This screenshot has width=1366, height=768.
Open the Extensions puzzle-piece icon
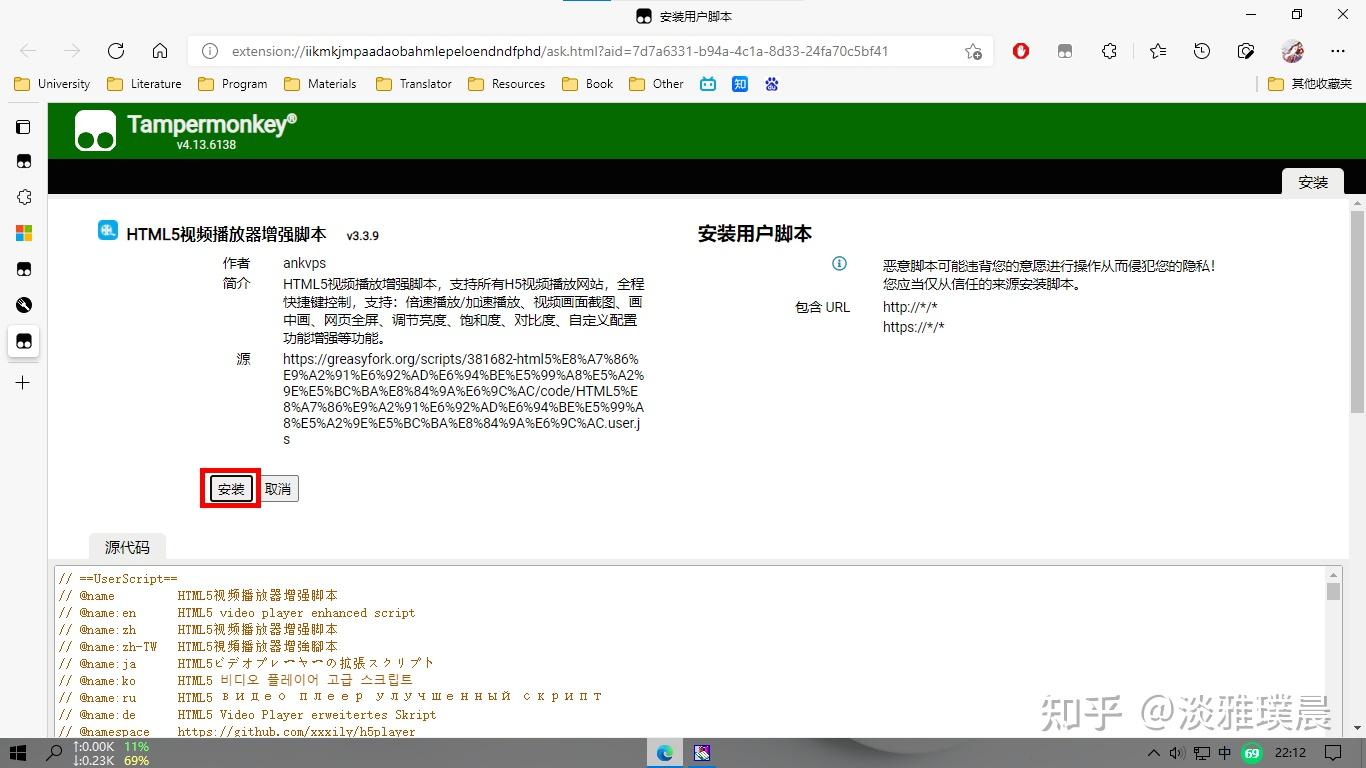tap(1110, 50)
